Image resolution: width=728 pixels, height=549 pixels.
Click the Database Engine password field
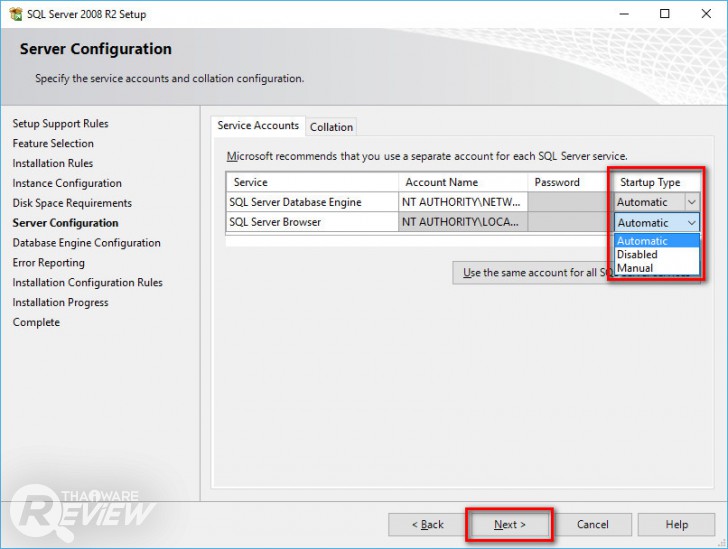point(570,202)
